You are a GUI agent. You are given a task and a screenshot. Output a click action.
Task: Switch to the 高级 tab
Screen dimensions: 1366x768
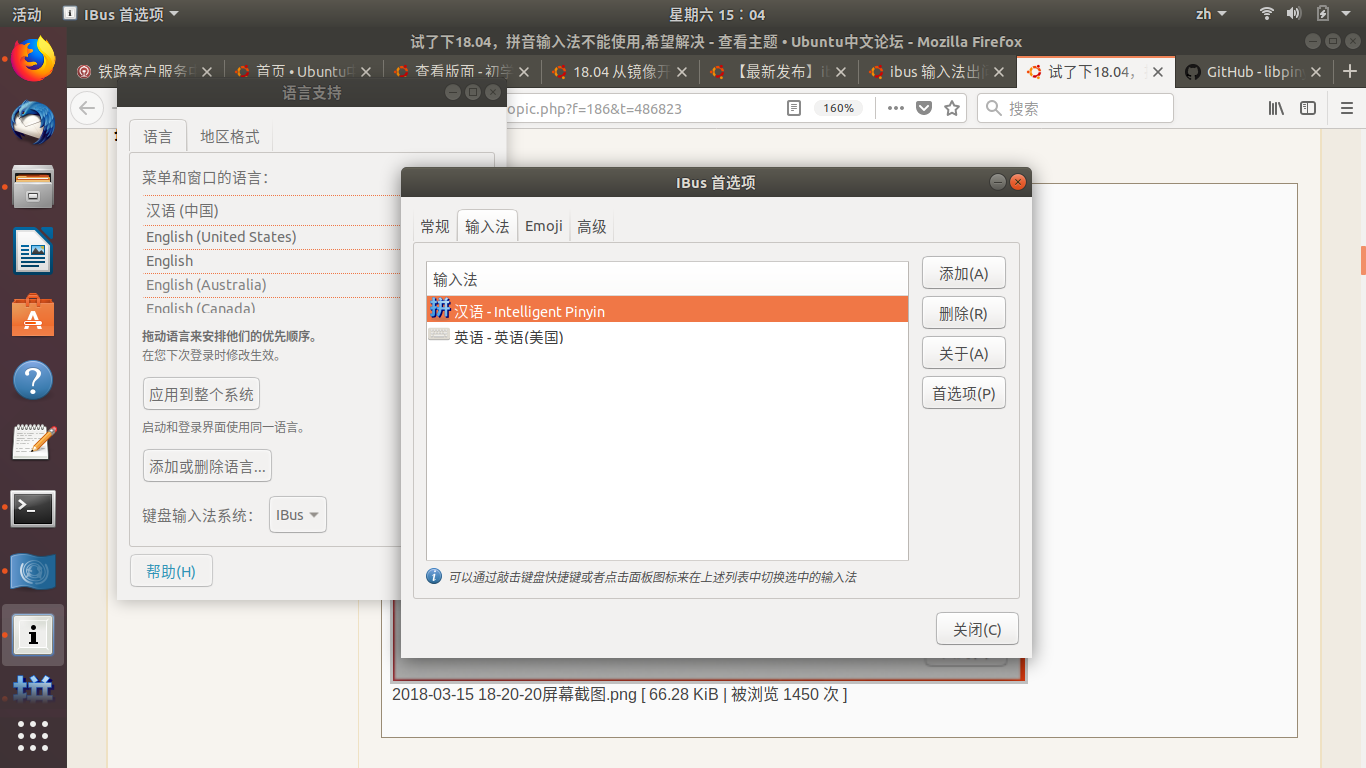[x=592, y=227]
